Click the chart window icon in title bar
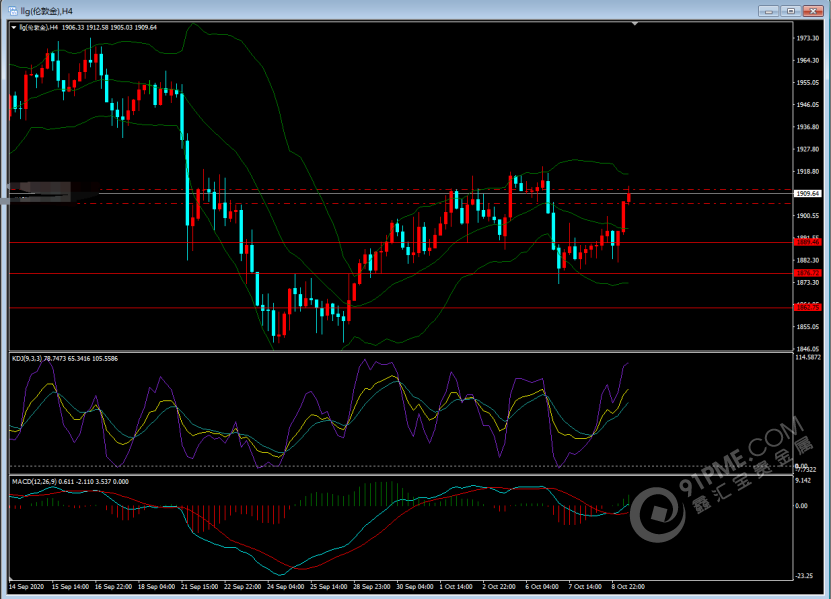Screen dimensions: 831x599 pyautogui.click(x=13, y=11)
